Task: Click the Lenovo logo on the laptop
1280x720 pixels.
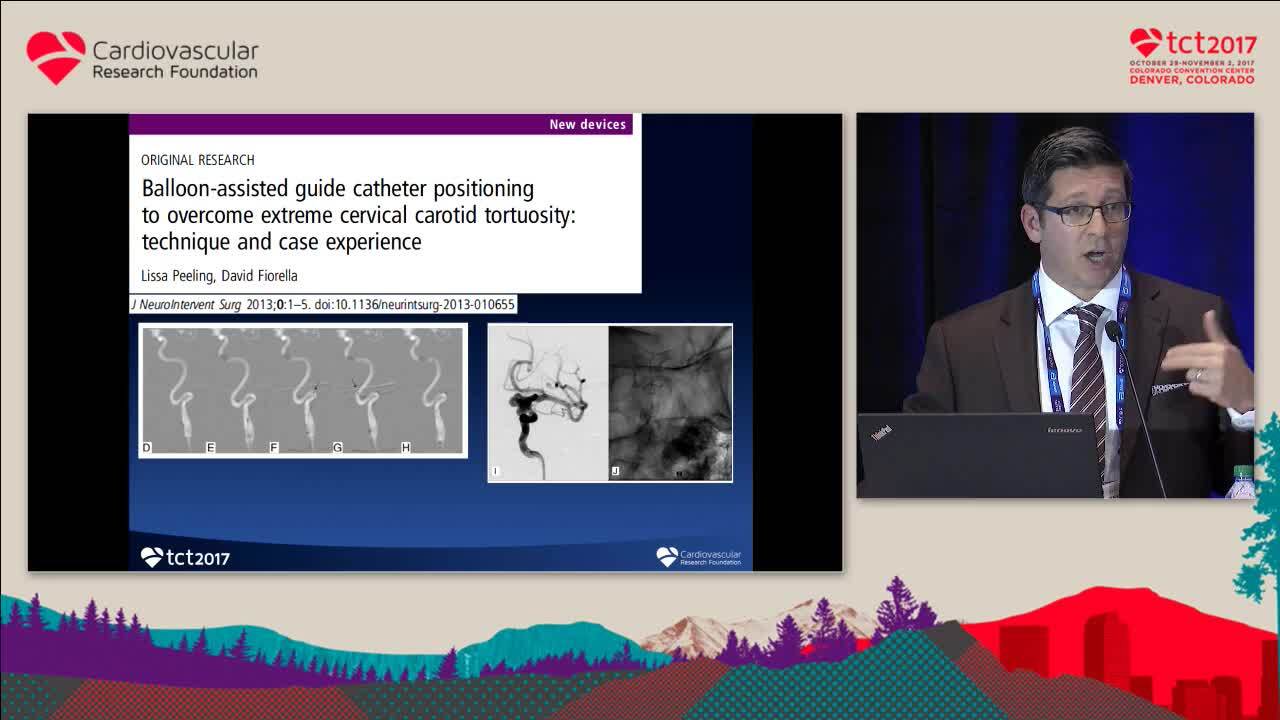Action: [x=1063, y=430]
